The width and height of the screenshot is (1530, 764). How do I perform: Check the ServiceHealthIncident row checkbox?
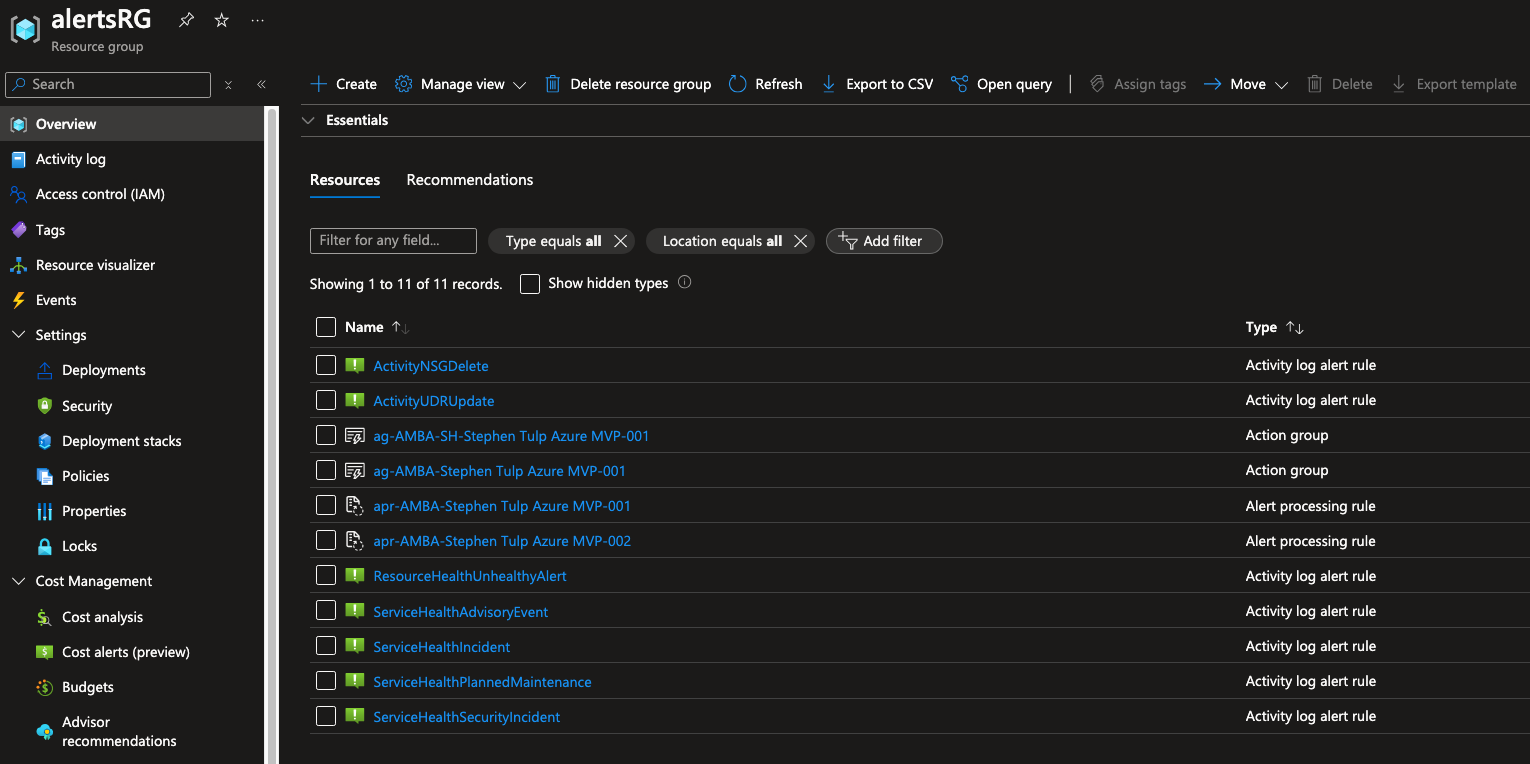(x=326, y=646)
